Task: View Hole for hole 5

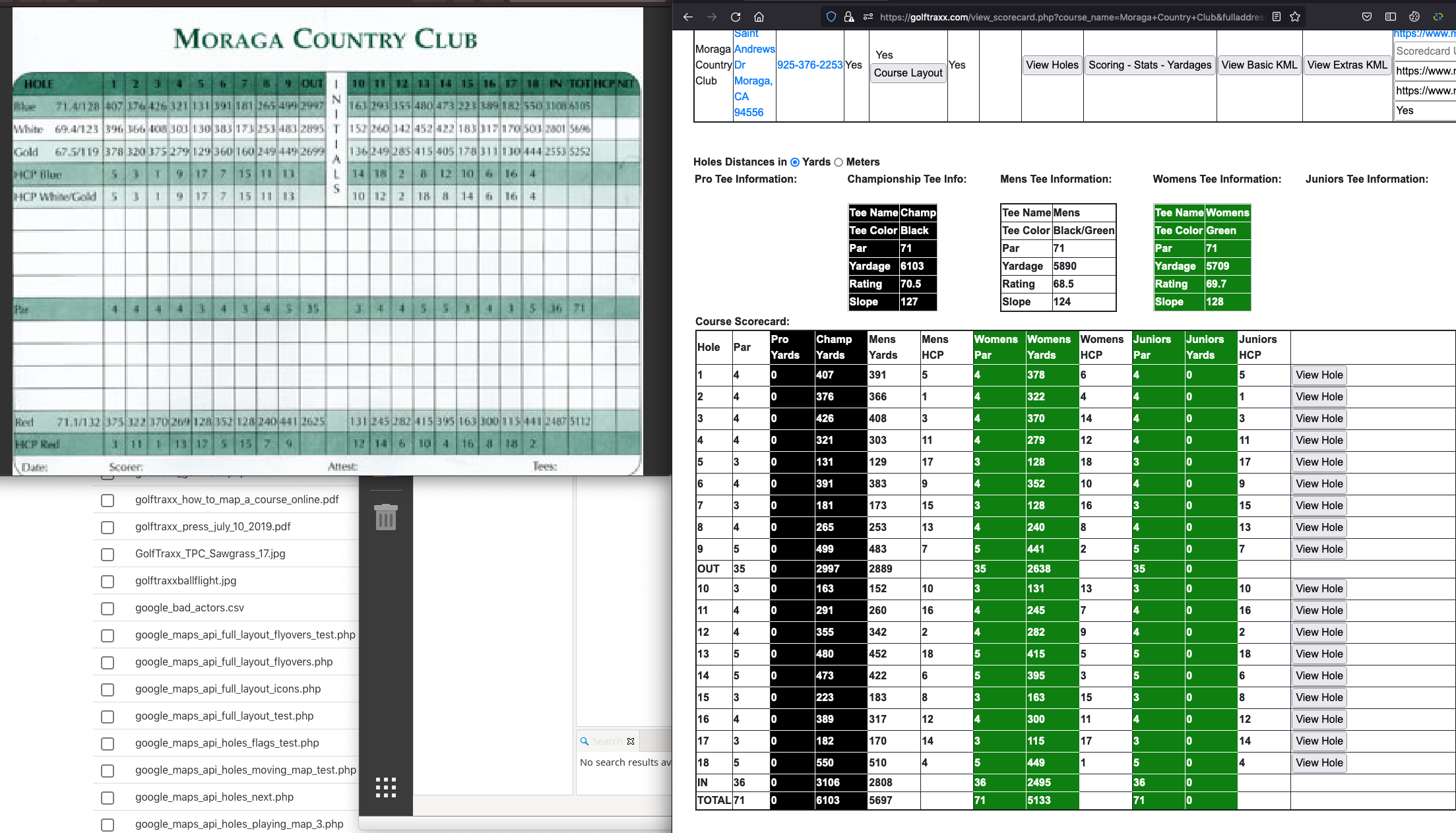Action: click(1319, 462)
